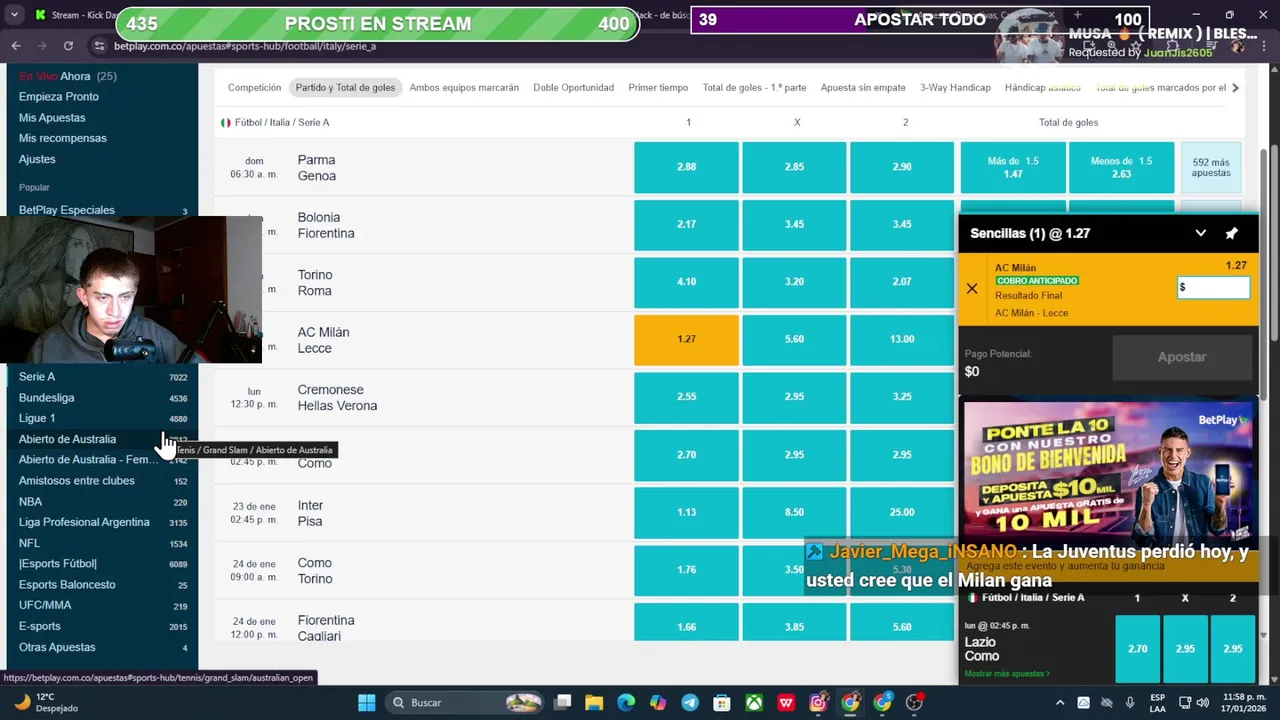Open Copilot from the taskbar

point(658,702)
